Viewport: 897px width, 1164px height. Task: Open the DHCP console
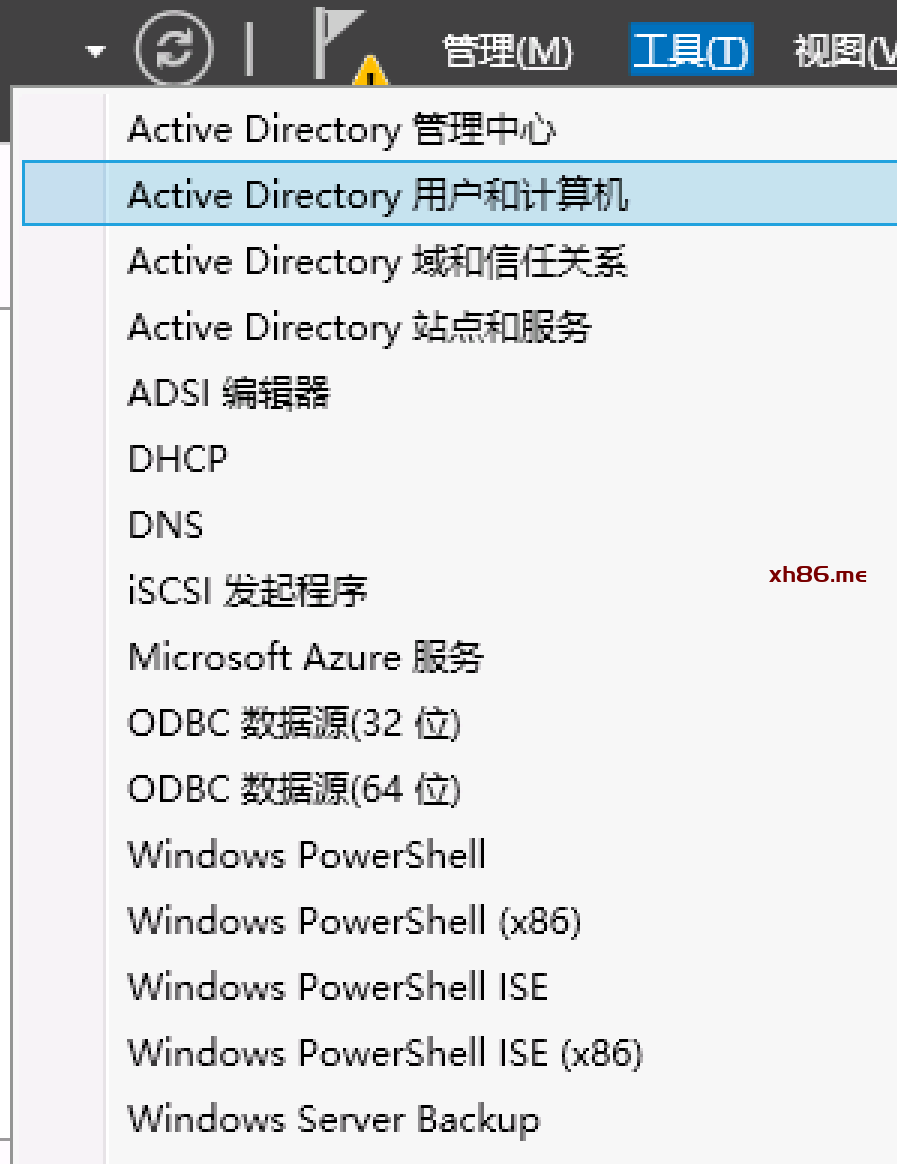[178, 460]
